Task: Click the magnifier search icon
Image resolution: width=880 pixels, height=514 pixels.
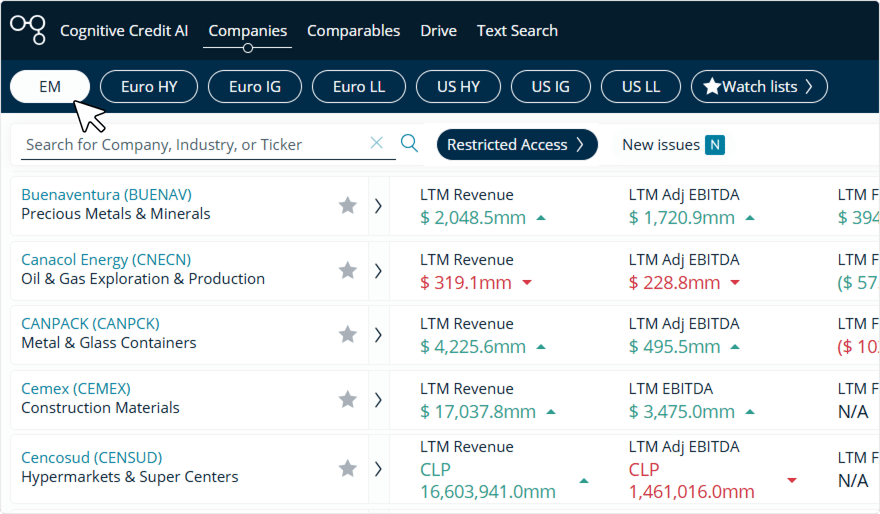Action: tap(409, 144)
